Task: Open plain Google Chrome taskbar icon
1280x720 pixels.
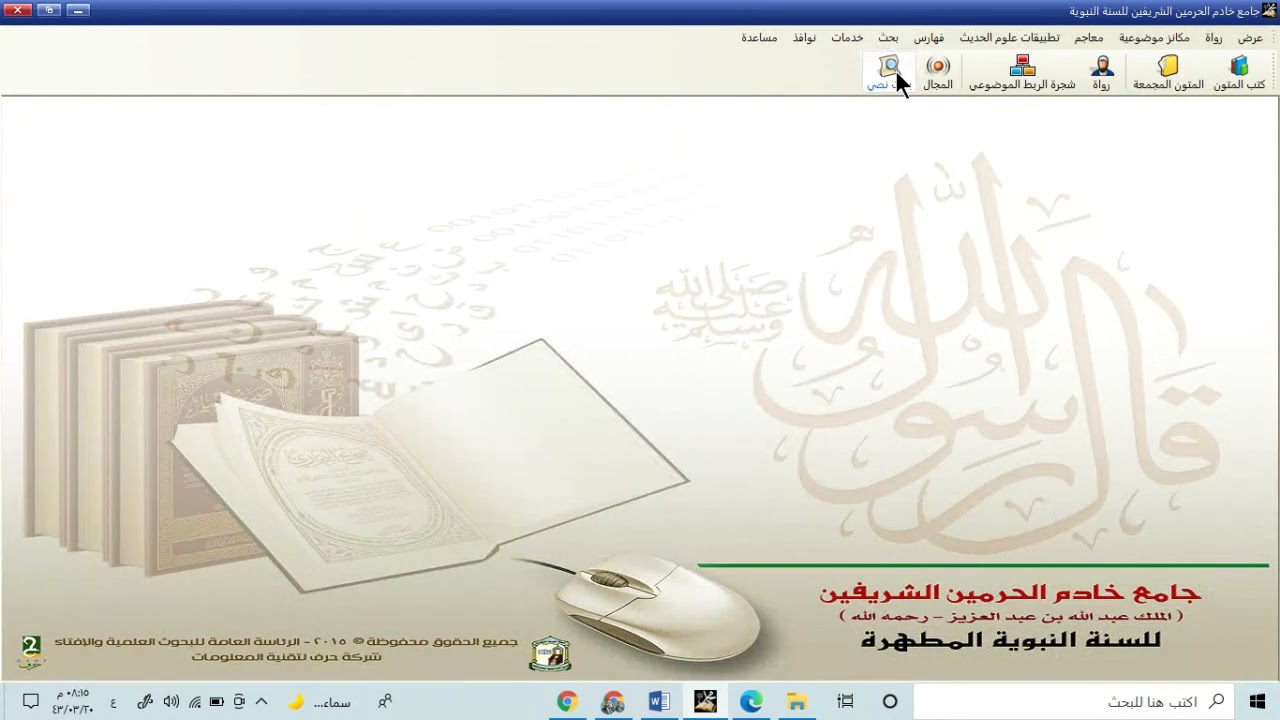Action: [x=567, y=701]
